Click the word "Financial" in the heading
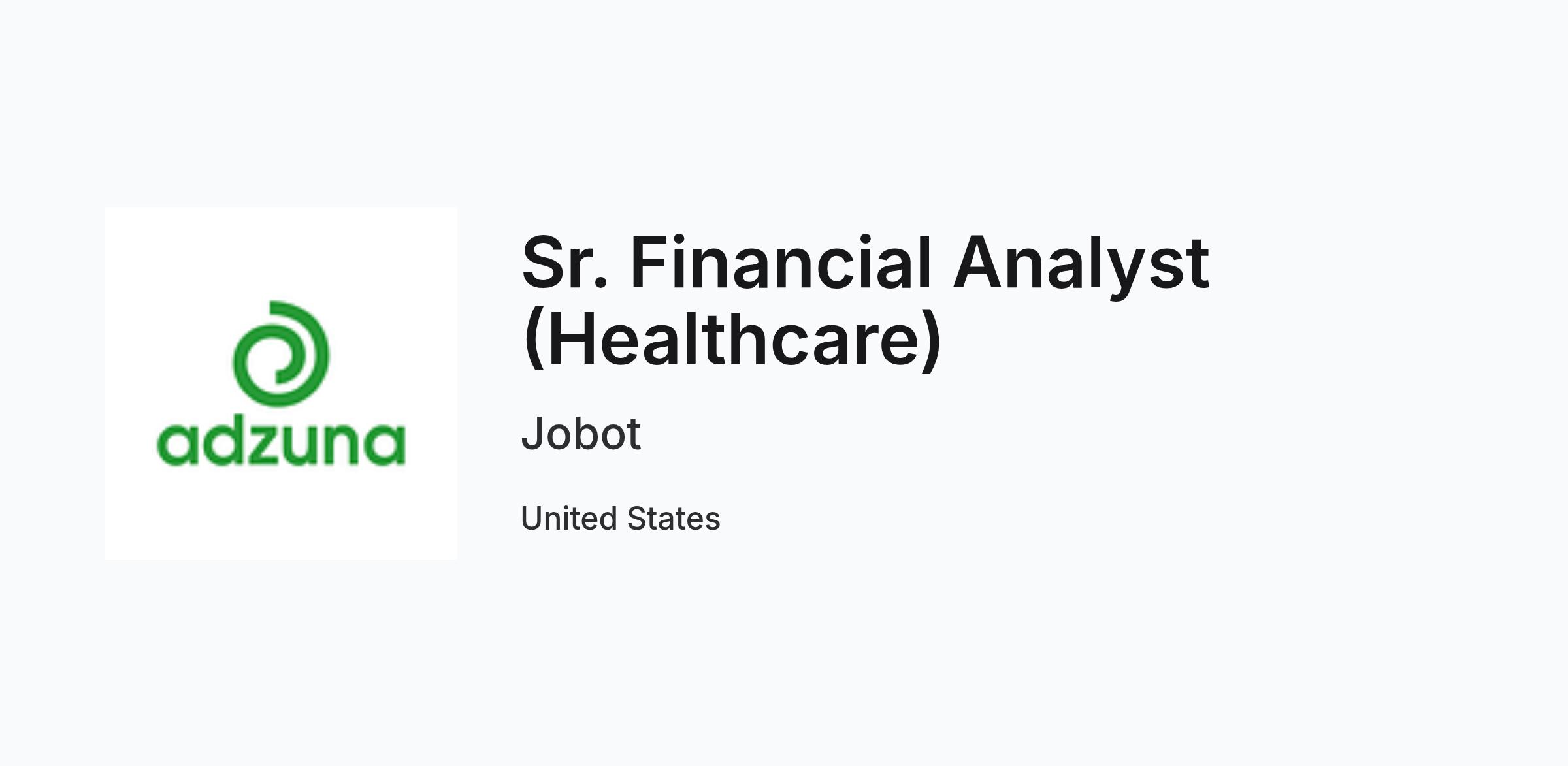 click(x=780, y=264)
